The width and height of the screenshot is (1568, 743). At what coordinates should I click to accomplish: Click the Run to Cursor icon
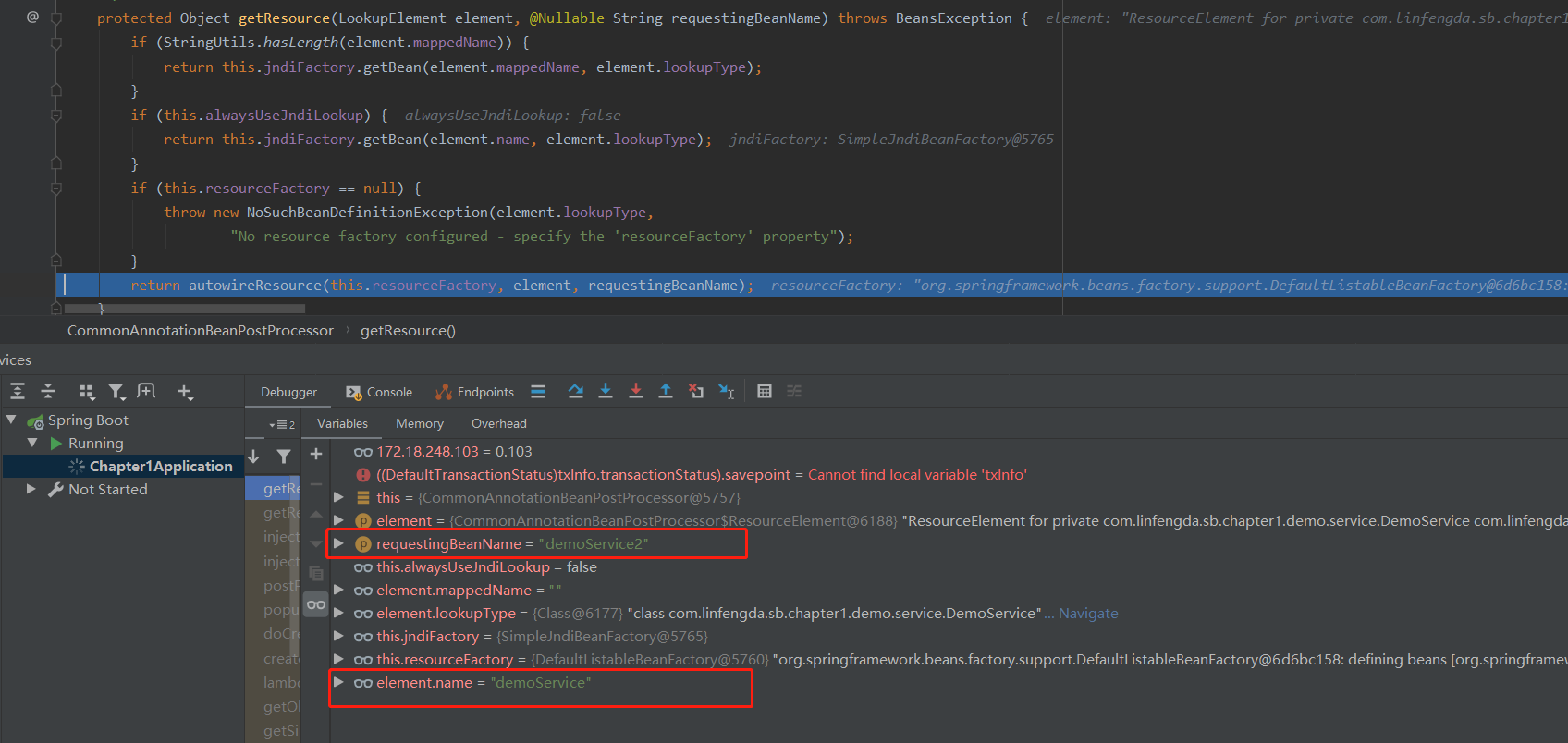click(727, 392)
